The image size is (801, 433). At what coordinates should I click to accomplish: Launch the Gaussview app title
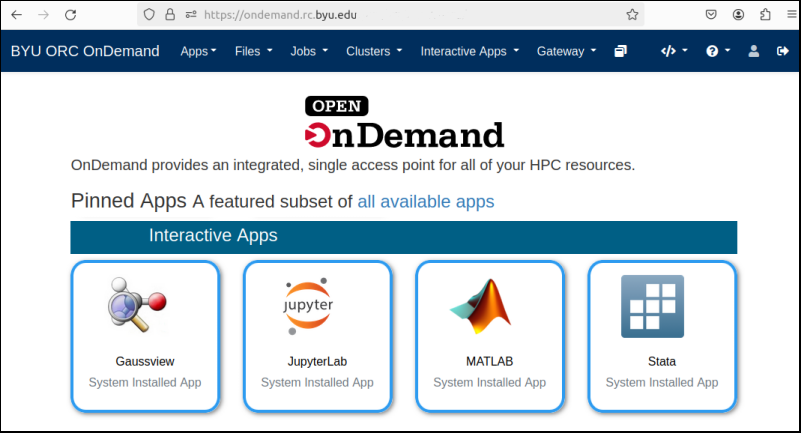(145, 362)
